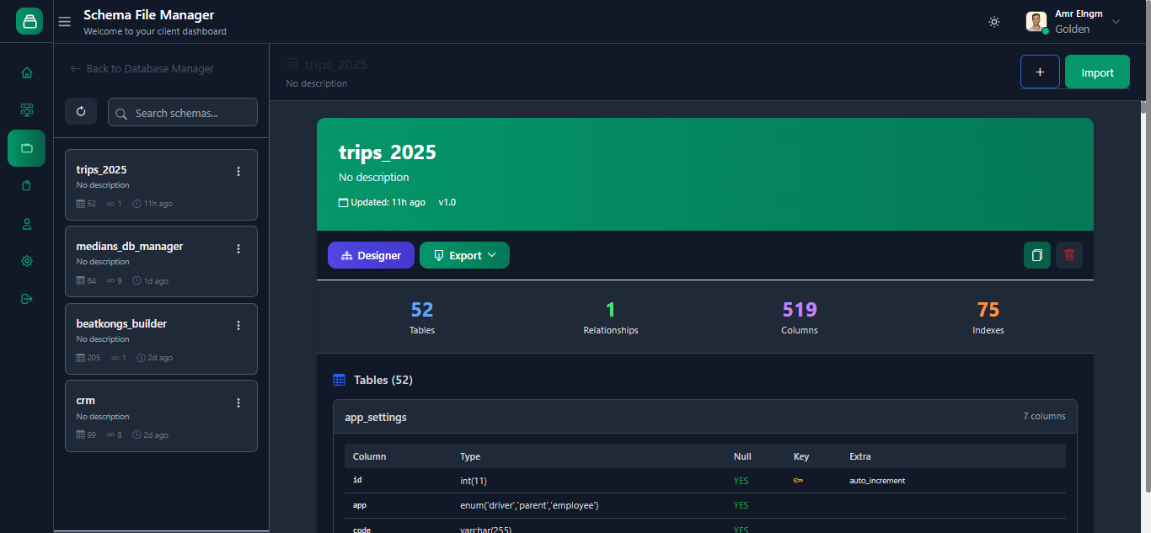
Task: Click the refresh schemas icon button
Action: coord(81,111)
